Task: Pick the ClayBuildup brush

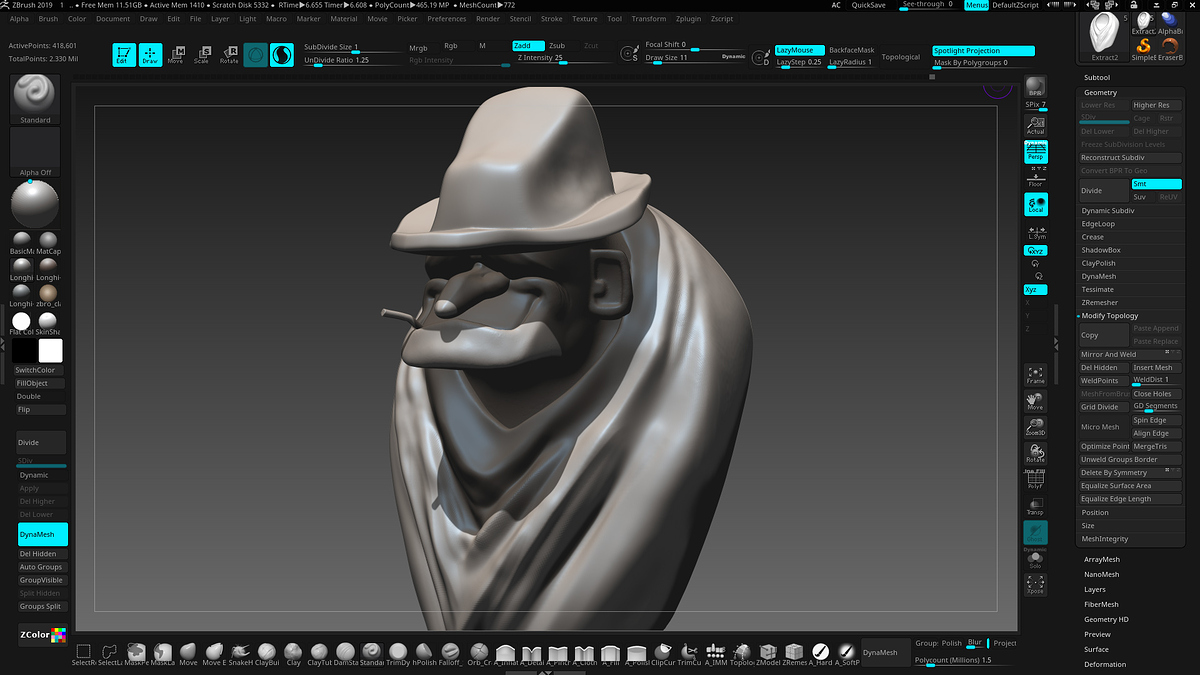Action: click(267, 655)
